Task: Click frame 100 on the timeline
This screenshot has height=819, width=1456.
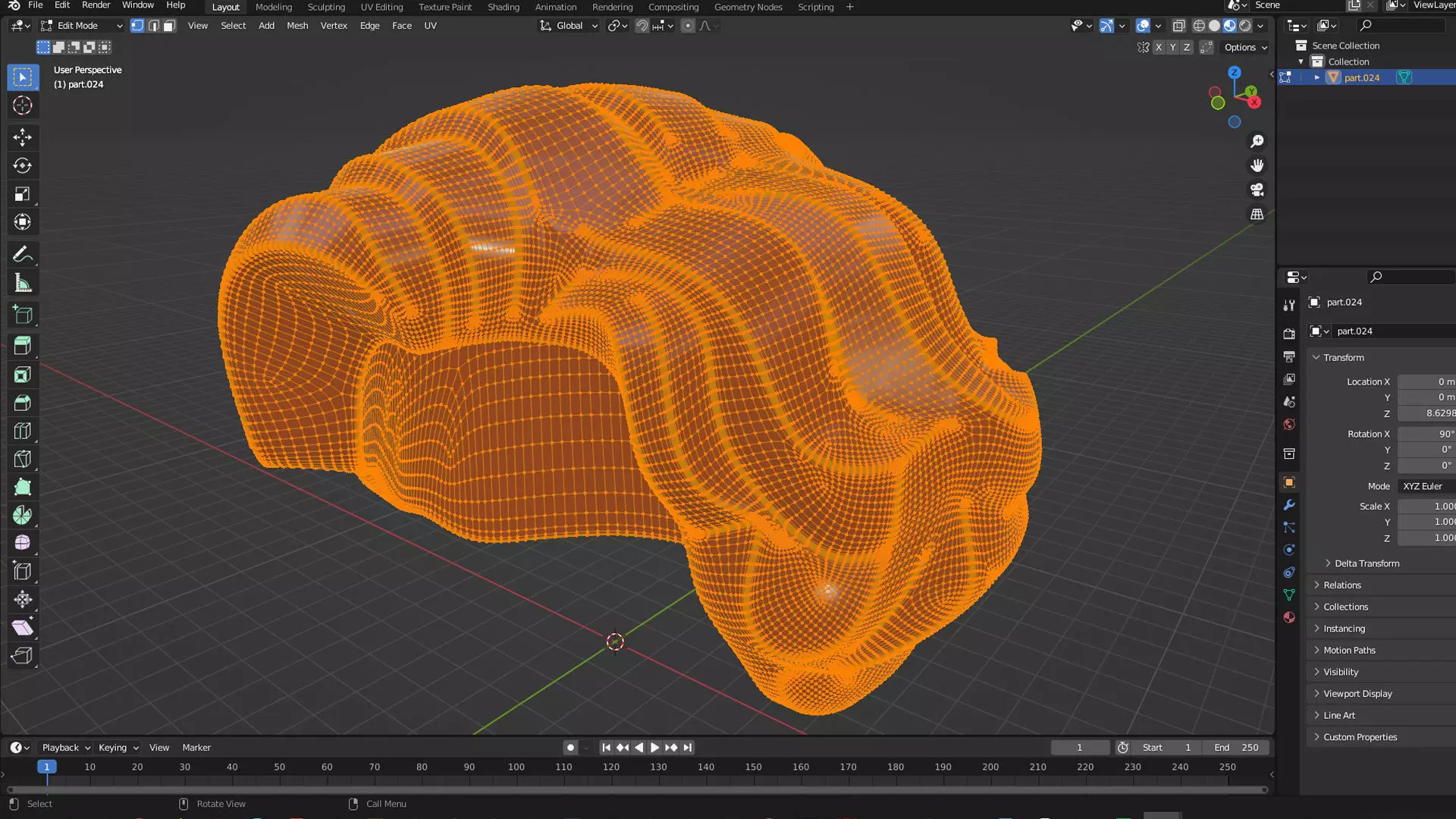Action: pos(516,767)
